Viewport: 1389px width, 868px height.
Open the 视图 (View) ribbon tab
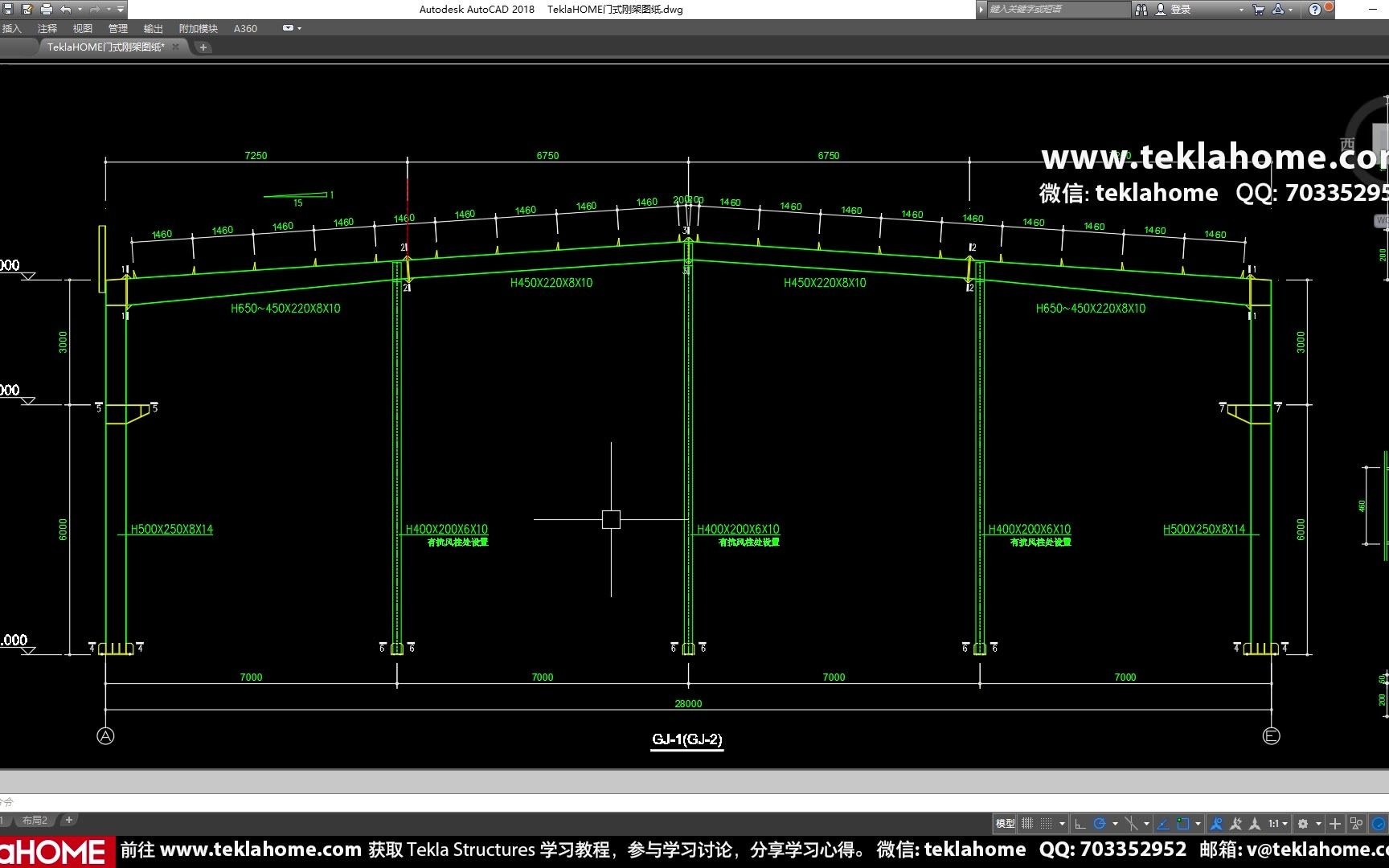point(83,28)
